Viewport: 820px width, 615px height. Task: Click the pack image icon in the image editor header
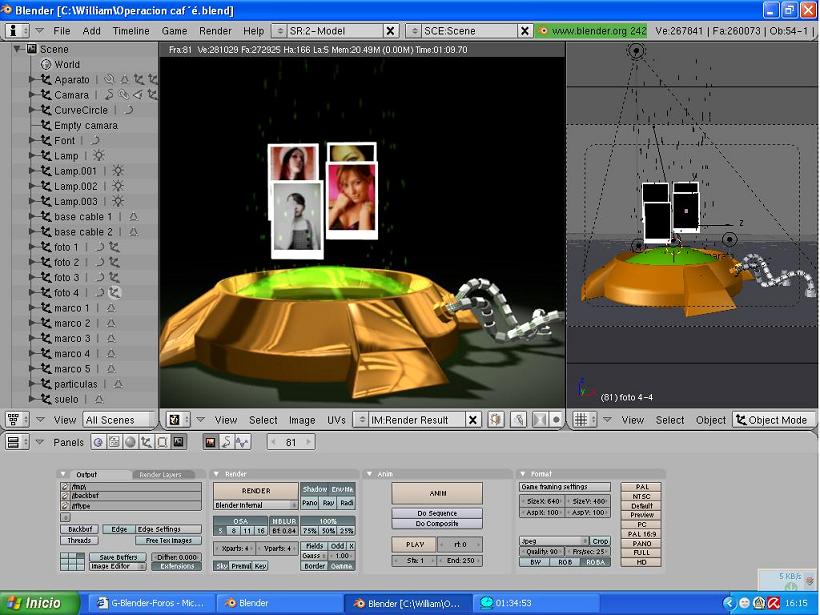tap(495, 420)
